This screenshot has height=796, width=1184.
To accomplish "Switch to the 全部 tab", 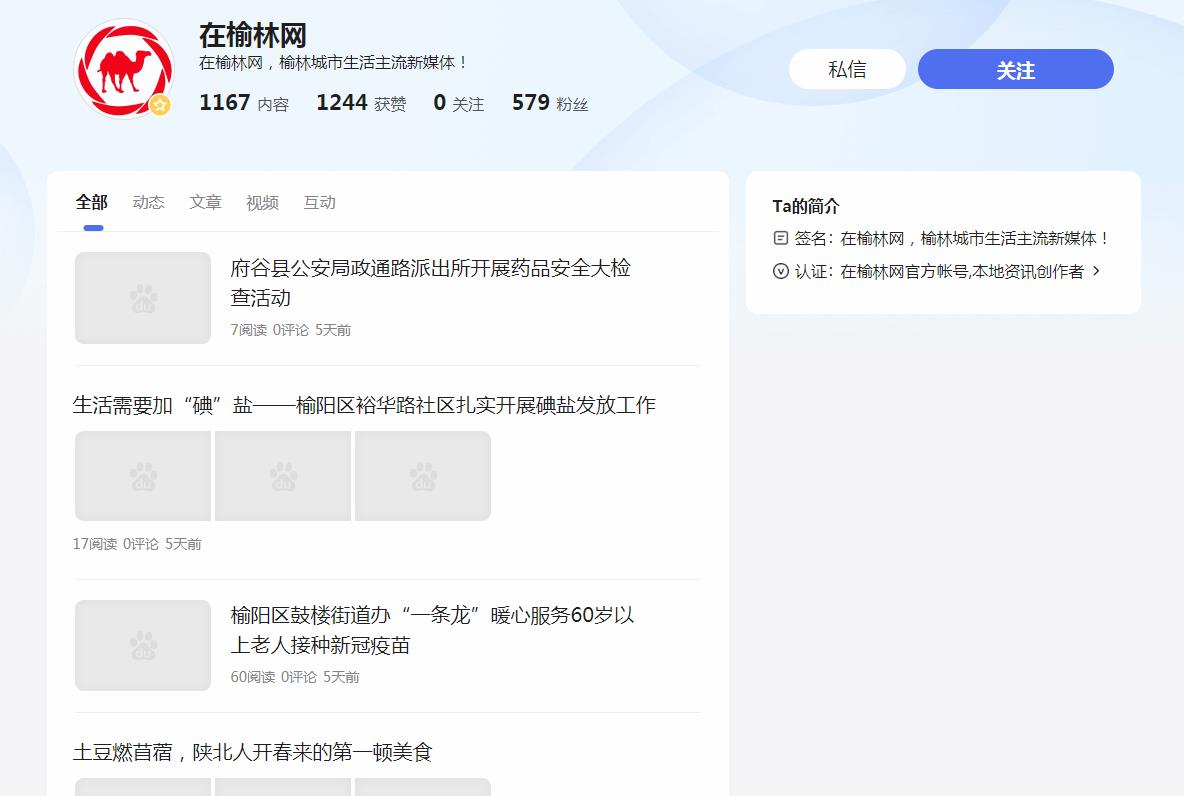I will click(x=92, y=202).
